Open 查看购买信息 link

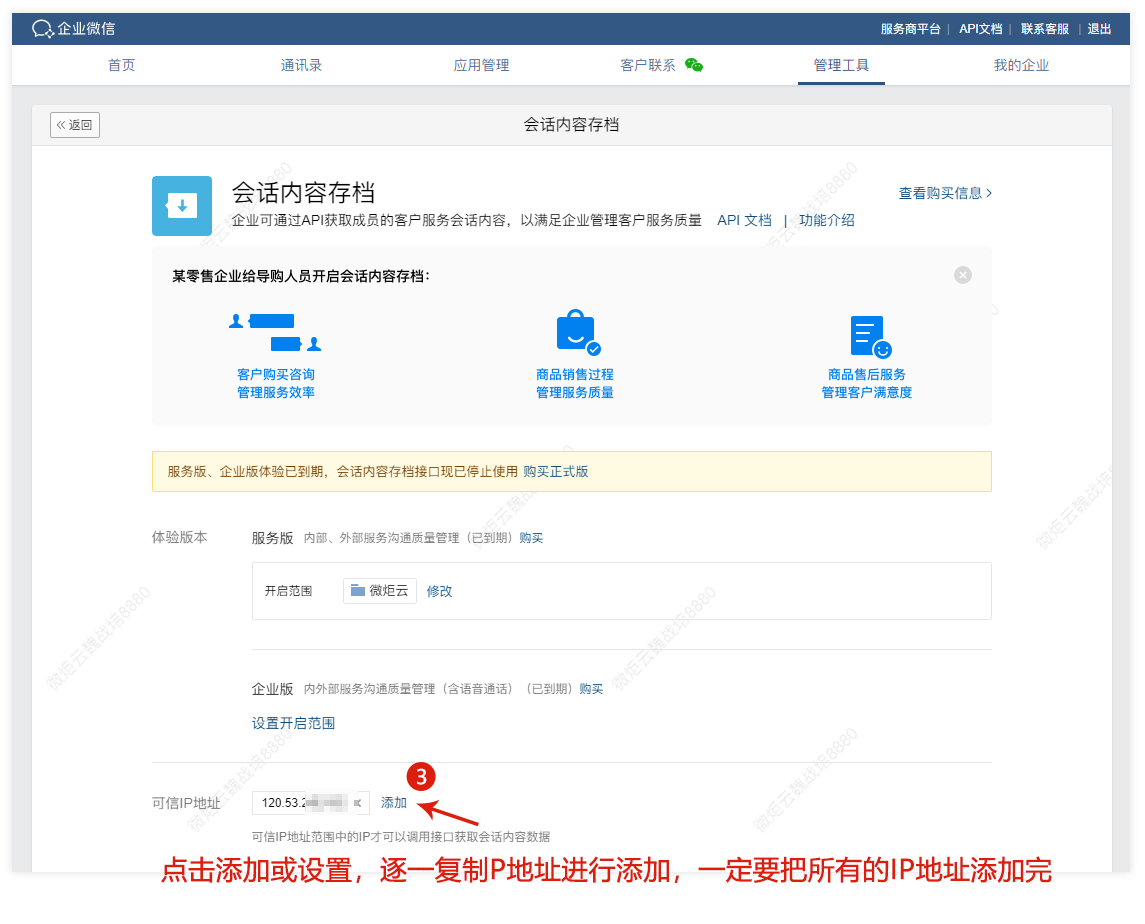coord(945,193)
